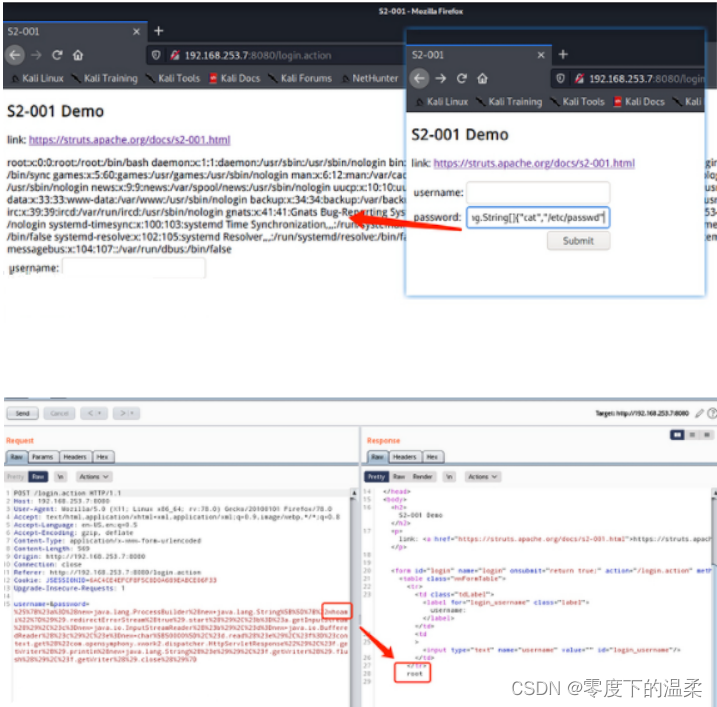The width and height of the screenshot is (717, 707).
Task: Open a new tab in right Firefox window
Action: pos(563,54)
